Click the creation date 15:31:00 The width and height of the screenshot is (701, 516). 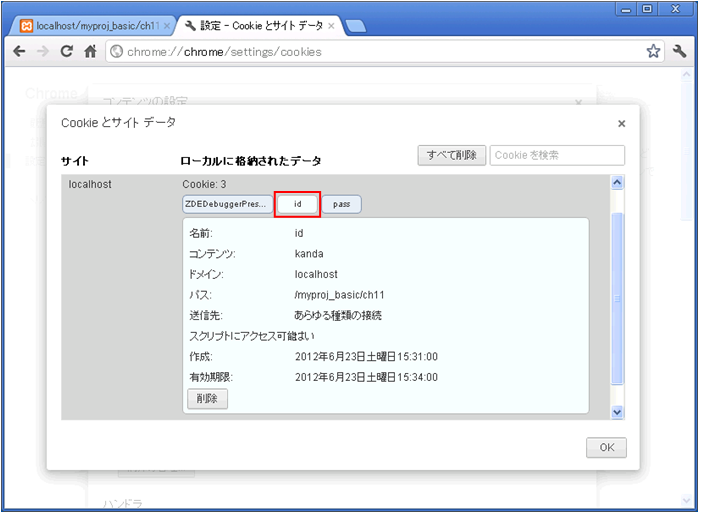(366, 357)
